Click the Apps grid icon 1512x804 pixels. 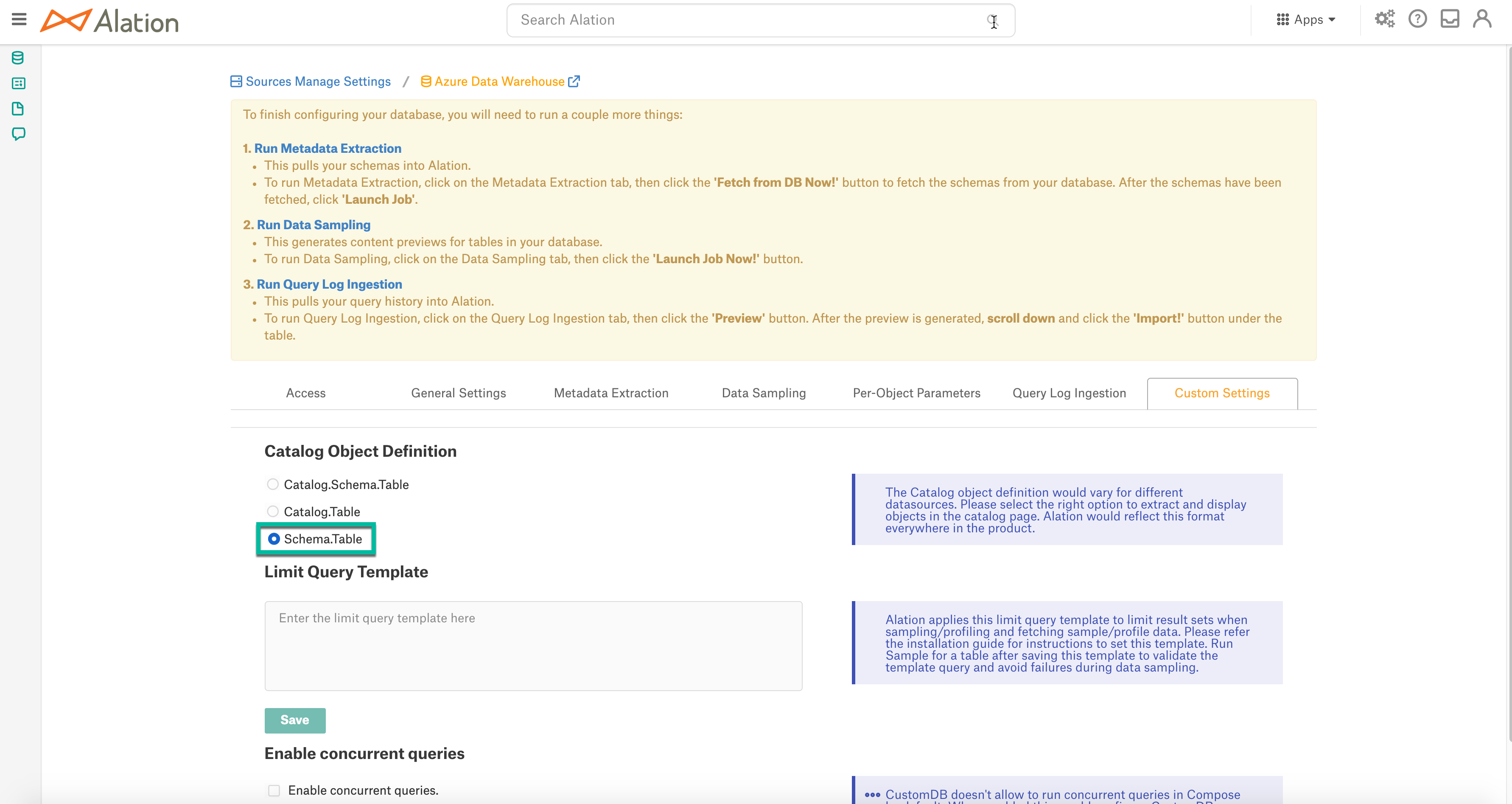click(x=1282, y=20)
